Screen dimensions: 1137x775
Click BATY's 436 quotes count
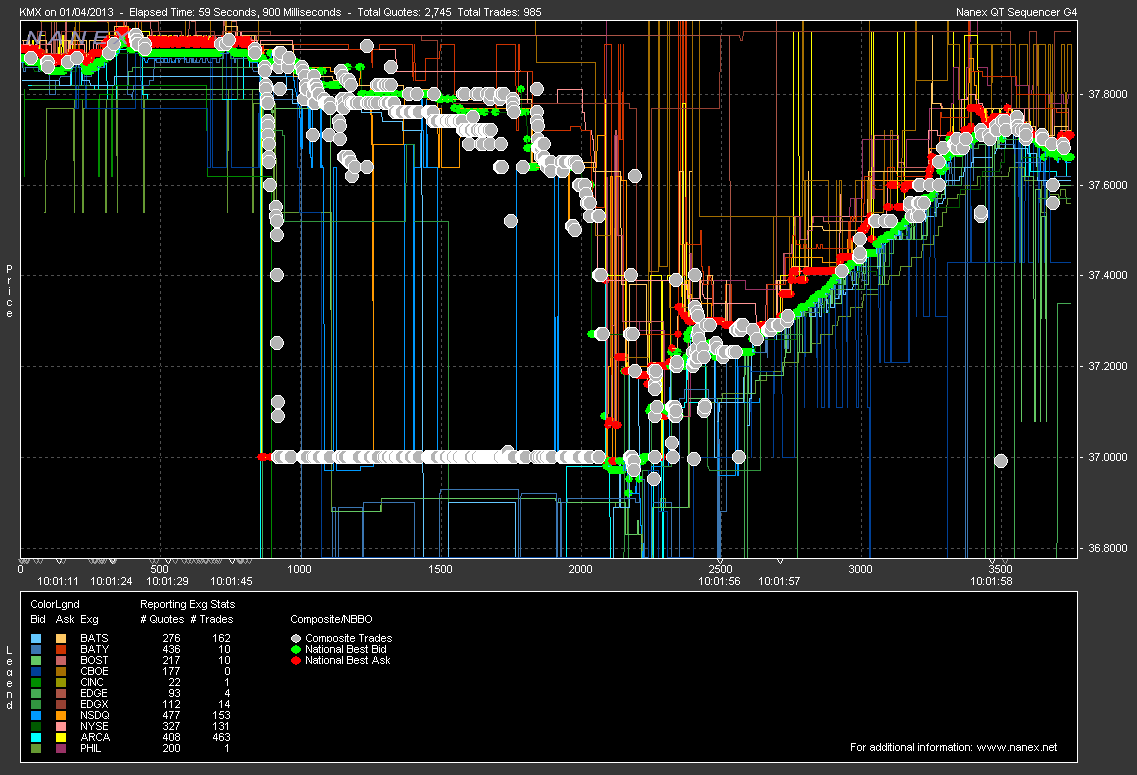tap(171, 650)
